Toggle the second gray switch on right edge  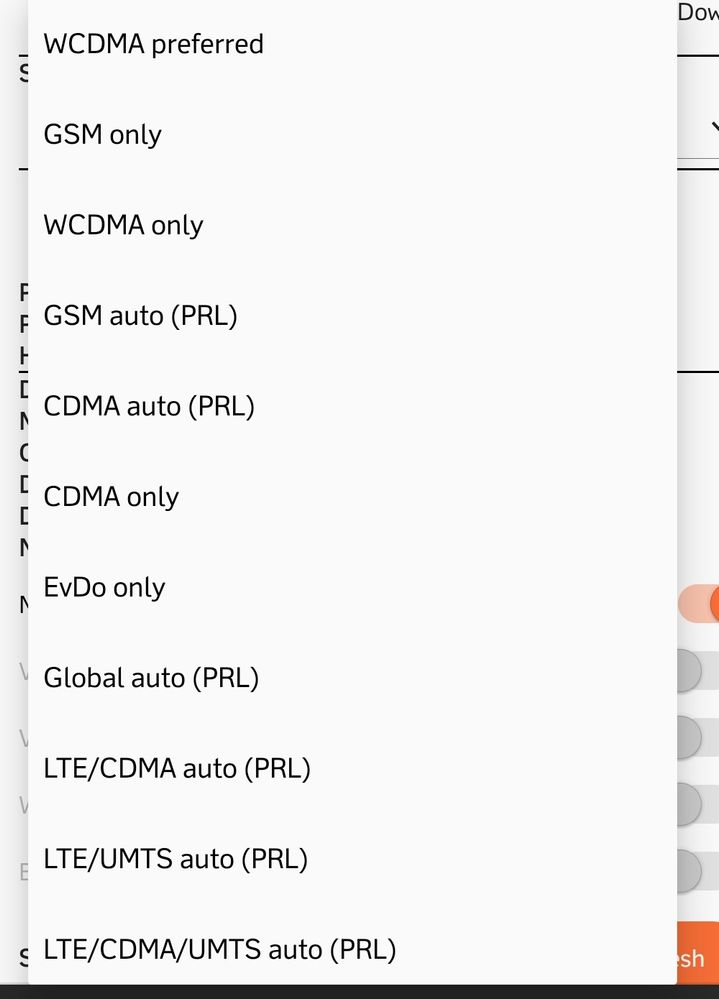698,737
